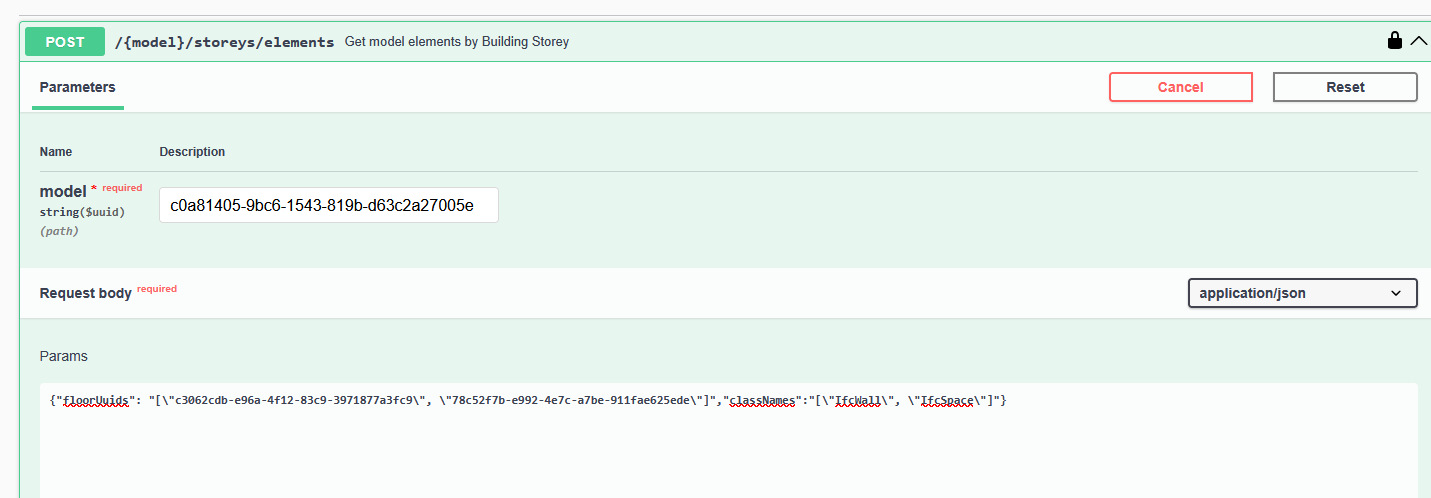Click the green POST method badge
Viewport: 1431px width, 498px height.
pyautogui.click(x=65, y=42)
